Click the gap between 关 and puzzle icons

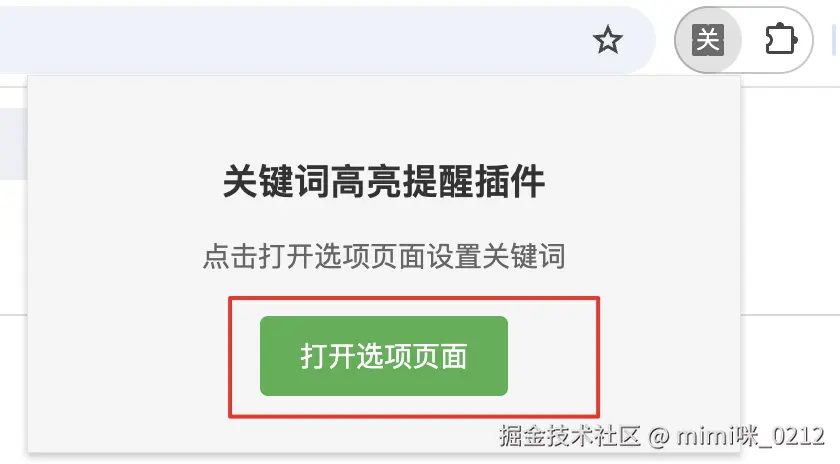[x=749, y=40]
